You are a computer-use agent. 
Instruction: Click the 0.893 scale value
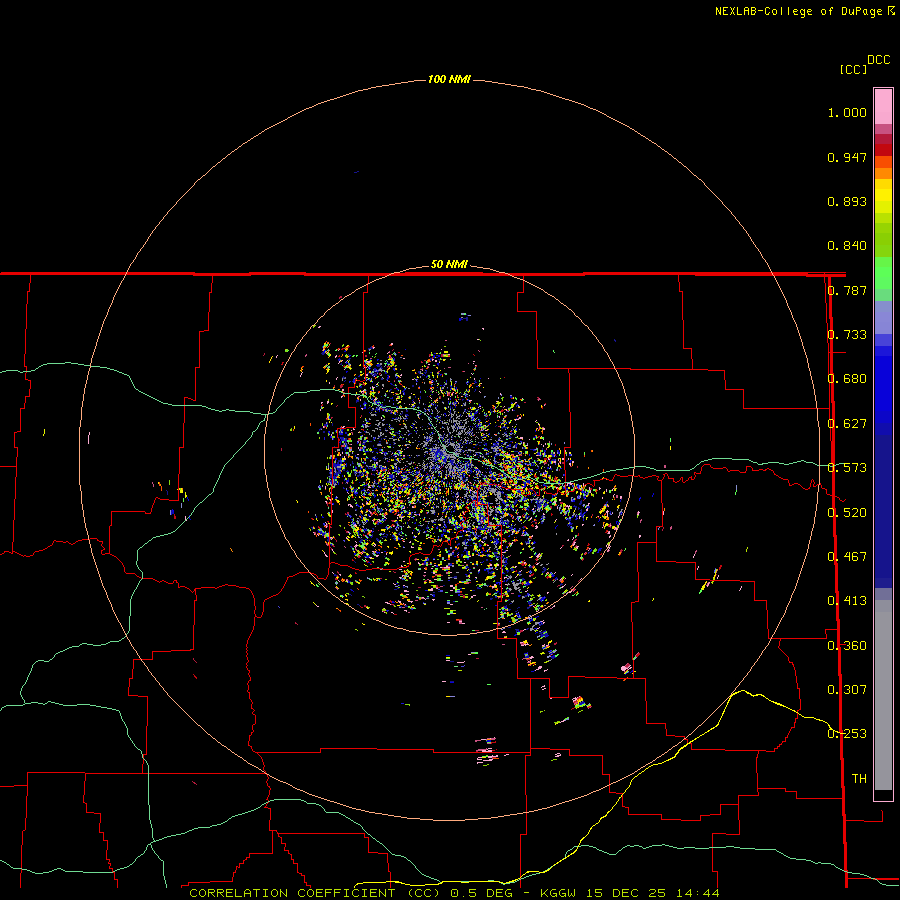tap(847, 201)
